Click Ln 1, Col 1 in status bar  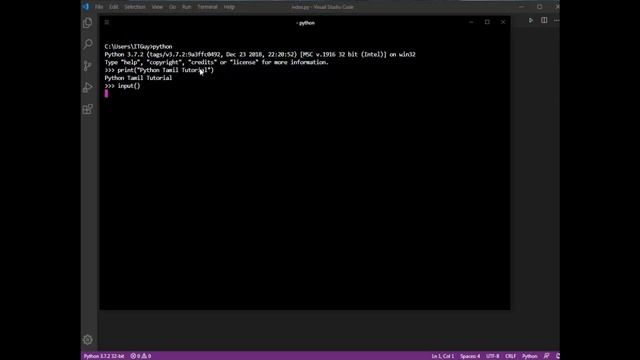[442, 356]
